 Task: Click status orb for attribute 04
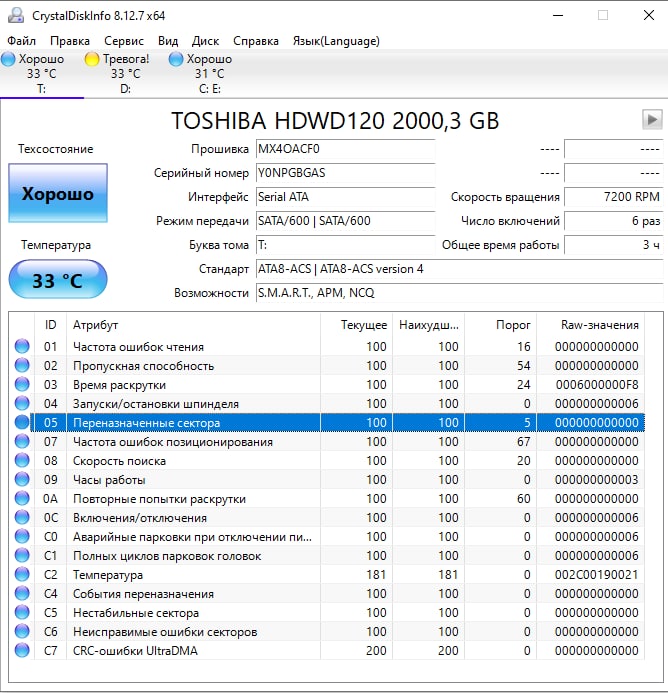22,403
